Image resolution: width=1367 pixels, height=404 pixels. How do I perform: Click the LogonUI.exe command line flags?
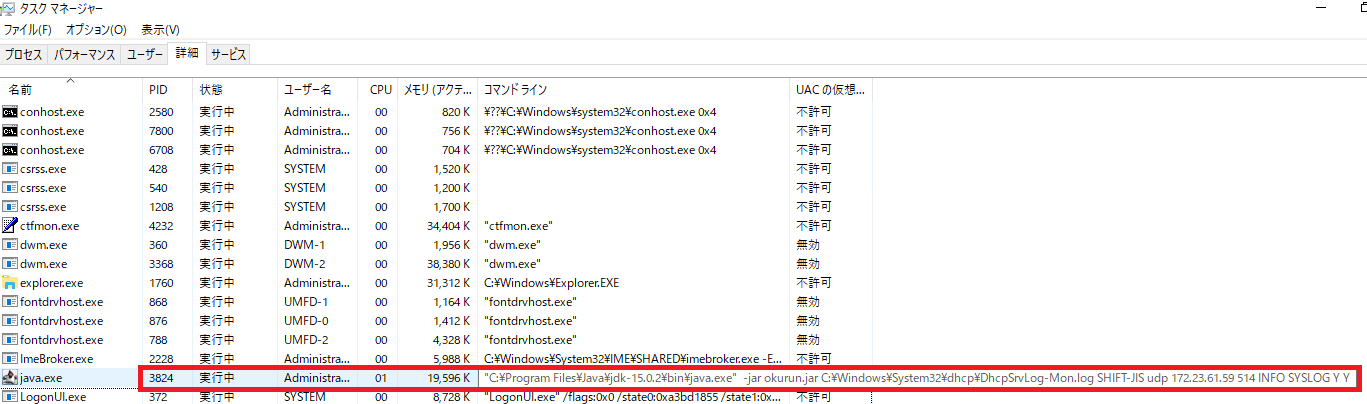point(634,397)
